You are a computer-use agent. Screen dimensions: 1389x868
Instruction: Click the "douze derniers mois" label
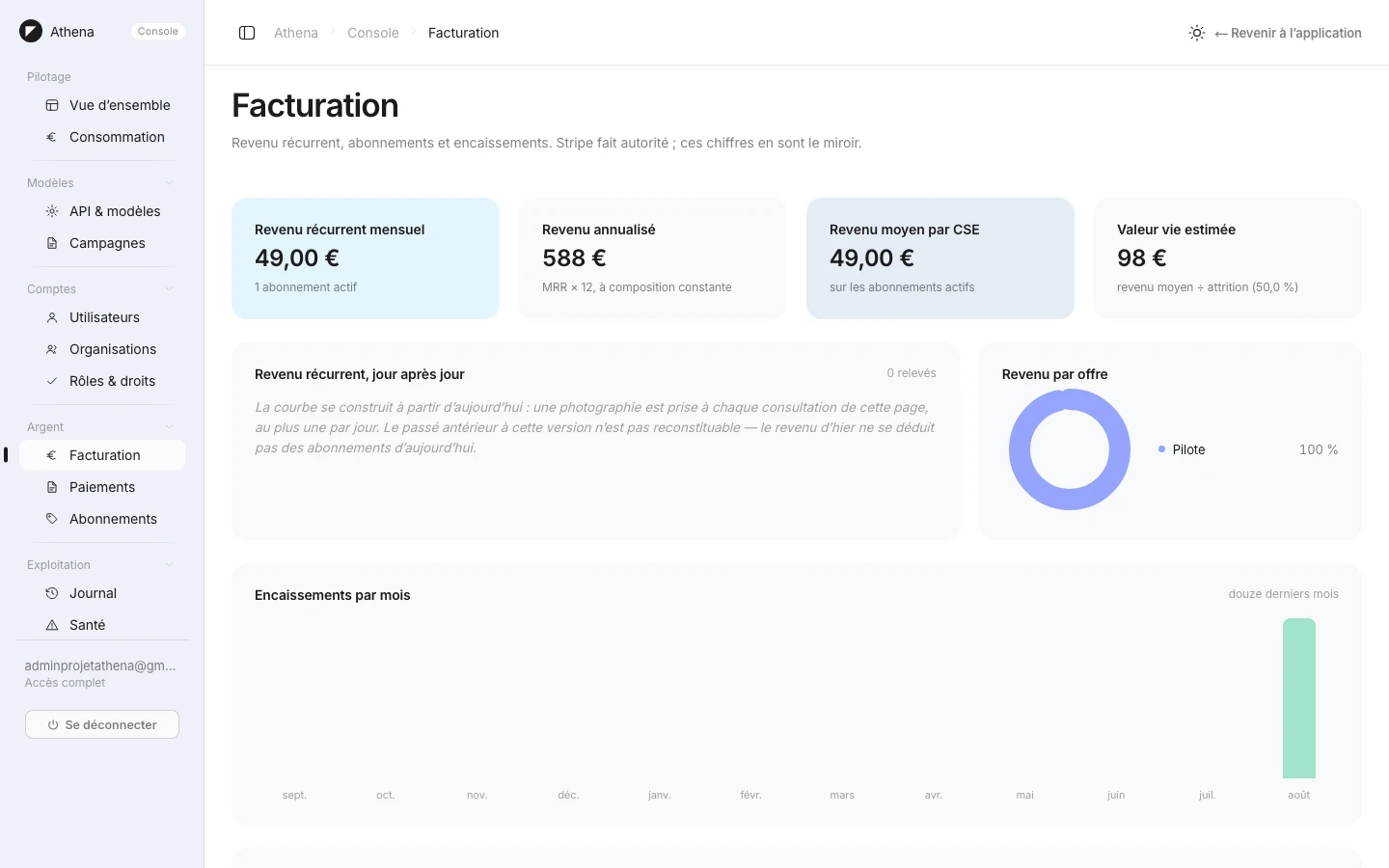(1283, 594)
